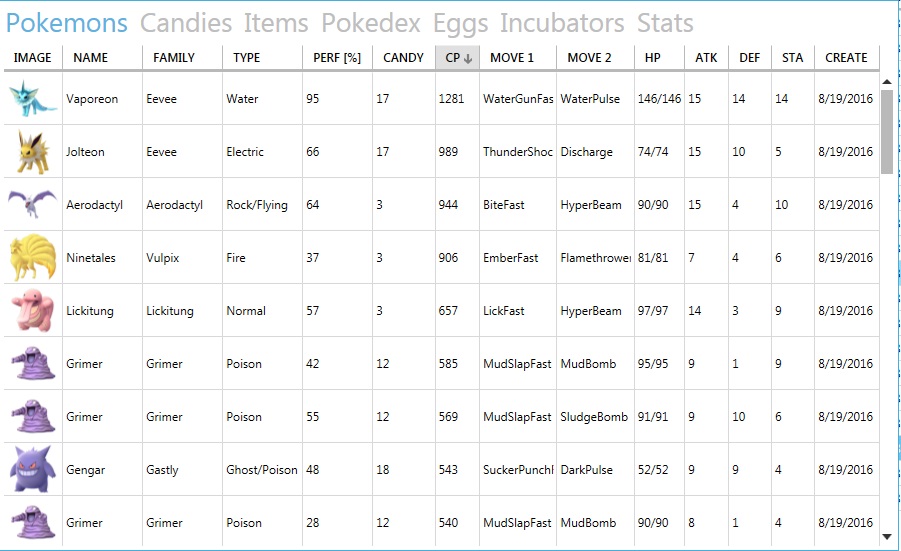Click the Jolteon sprite icon

coord(32,152)
